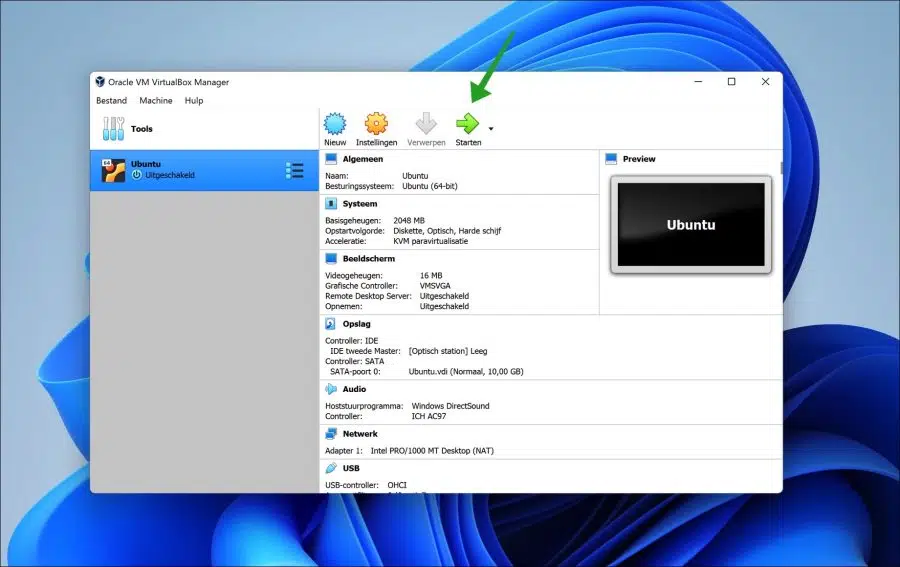
Task: Click the Ubuntu preview thumbnail
Action: [691, 224]
